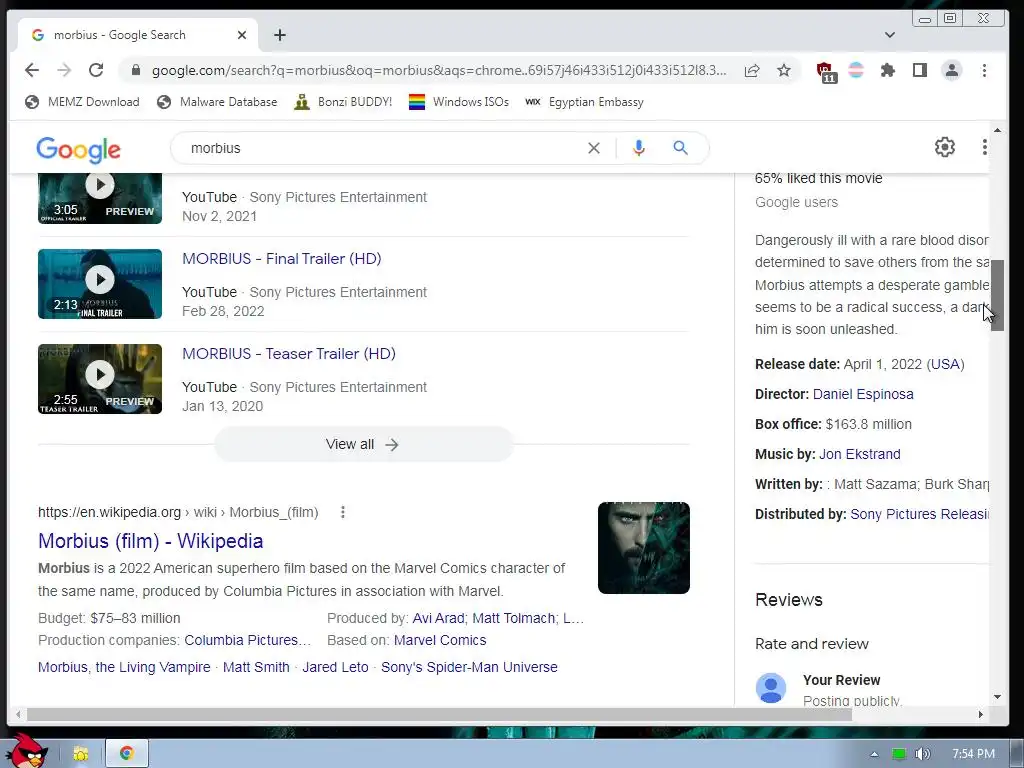Click the site padlock icon
1024x768 pixels.
pyautogui.click(x=136, y=70)
